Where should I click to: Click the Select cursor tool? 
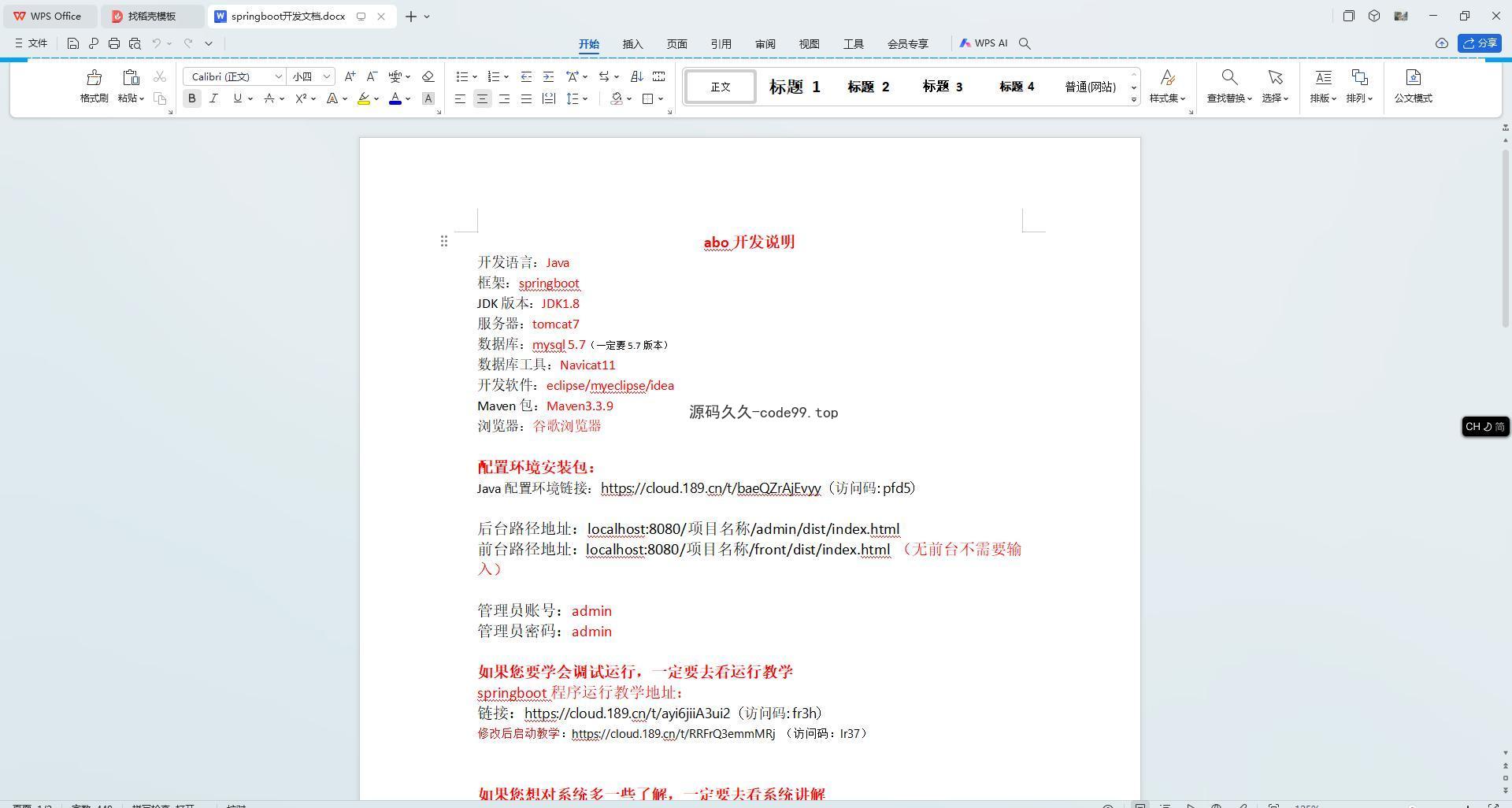point(1275,86)
